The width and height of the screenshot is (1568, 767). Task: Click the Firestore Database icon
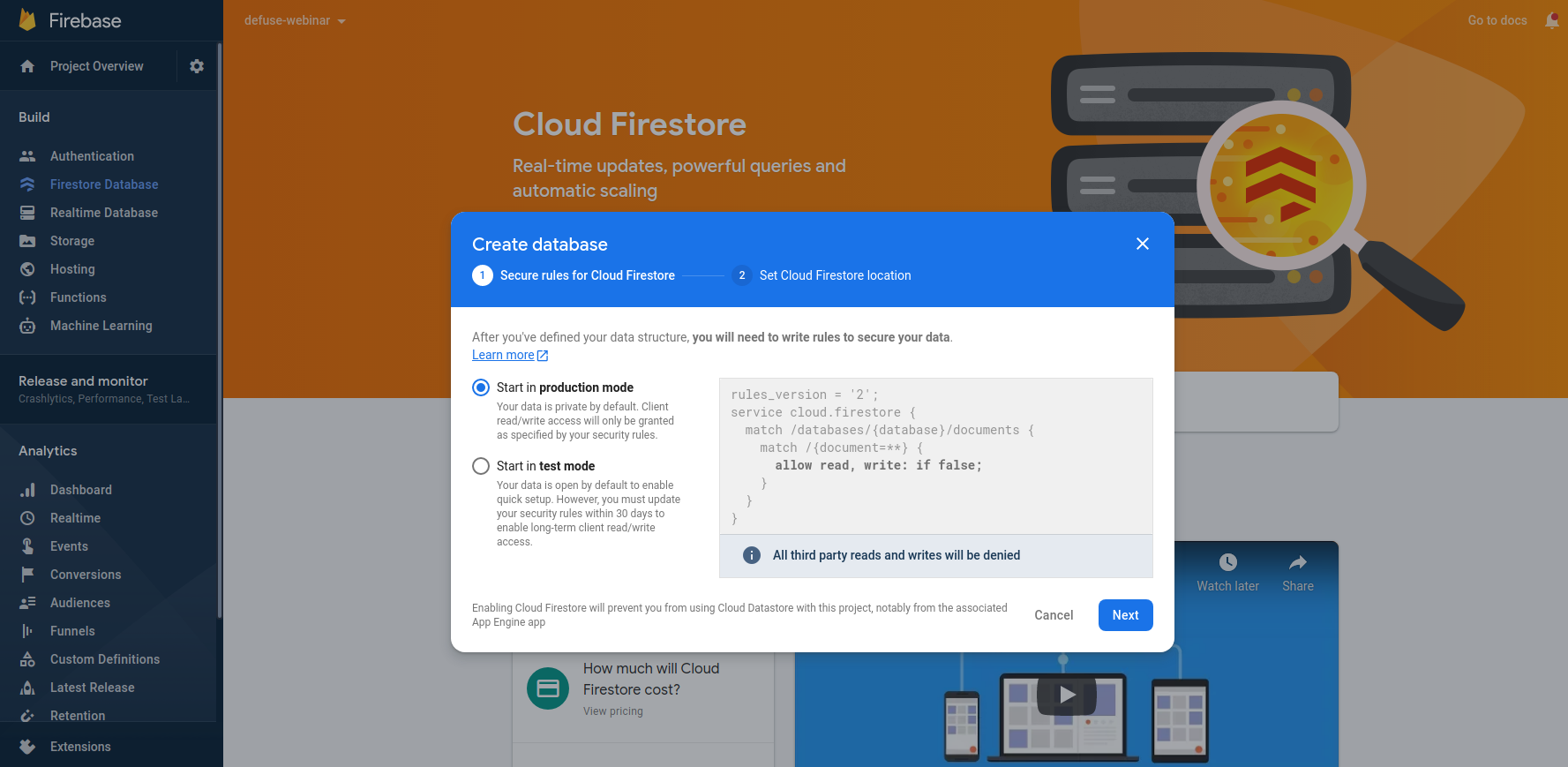[x=27, y=184]
